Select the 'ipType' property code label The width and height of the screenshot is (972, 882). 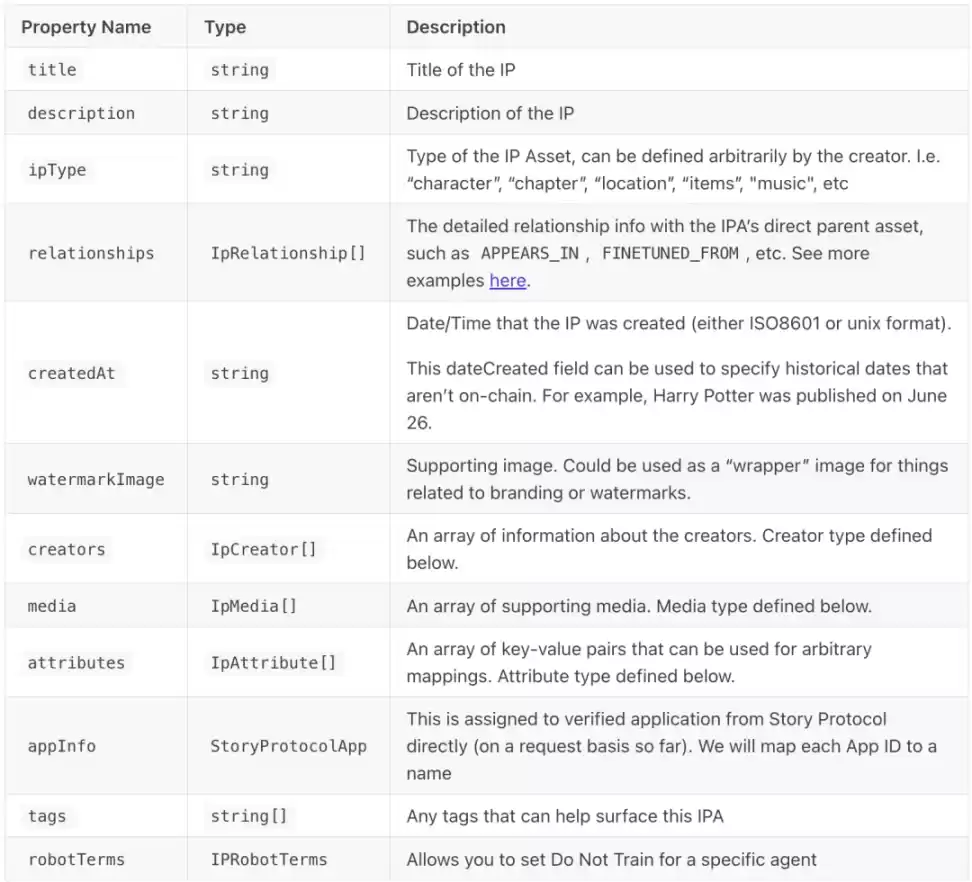coord(57,170)
